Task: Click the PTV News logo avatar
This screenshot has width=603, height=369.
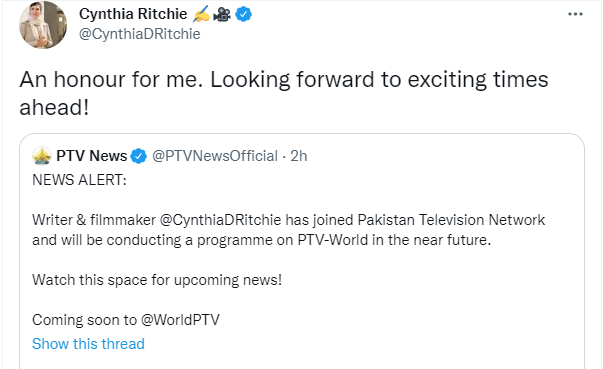Action: coord(42,156)
